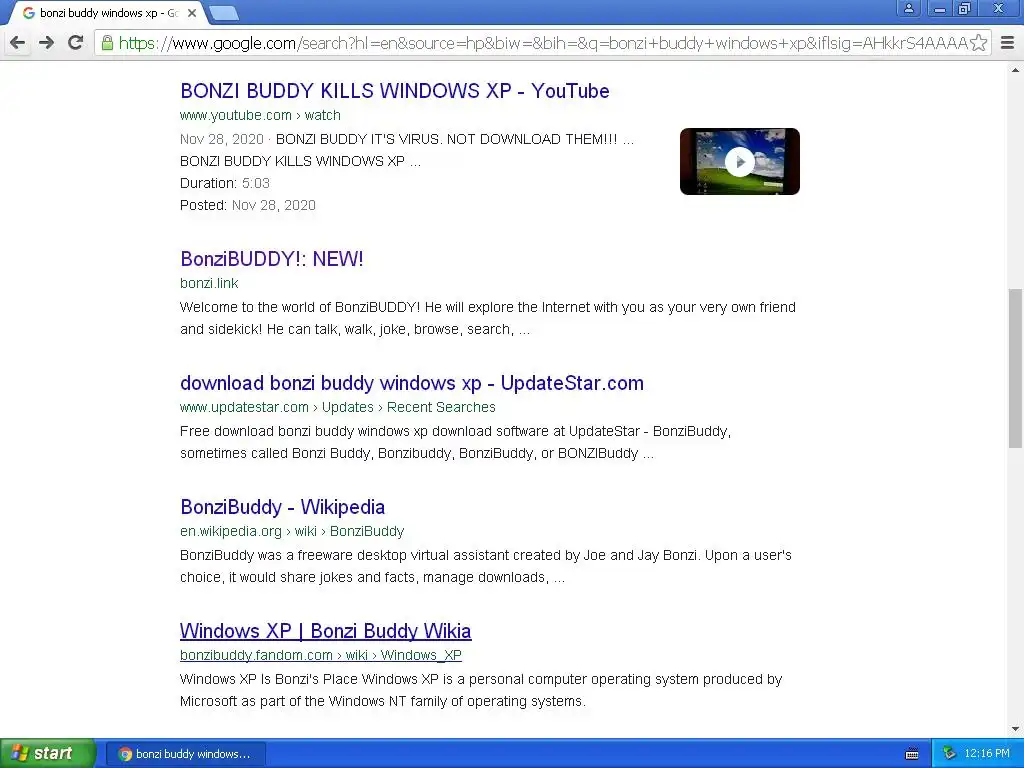Viewport: 1024px width, 768px height.
Task: Click the scrollbar down arrow
Action: [1015, 729]
